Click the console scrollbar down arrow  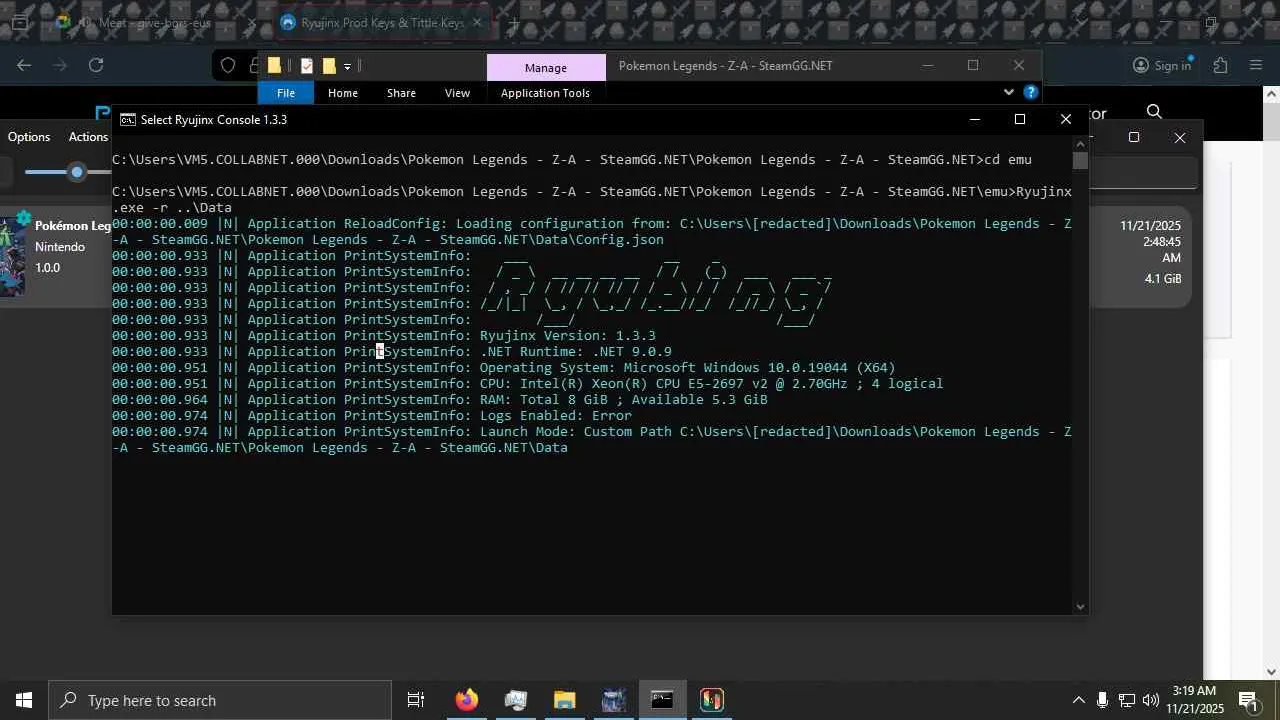click(1080, 606)
